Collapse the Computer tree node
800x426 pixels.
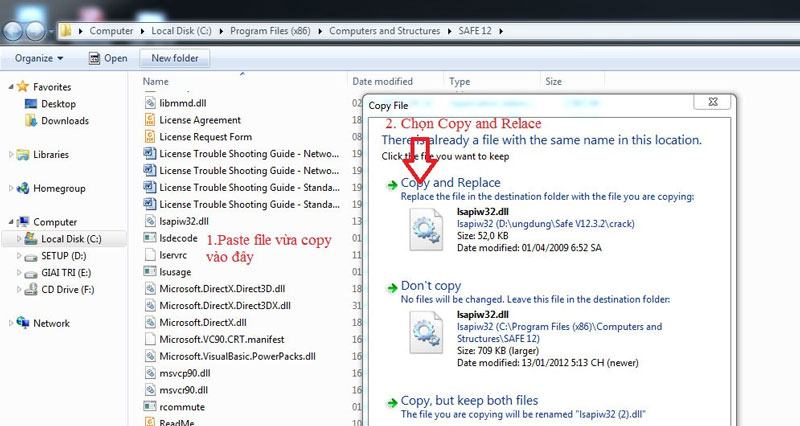click(x=11, y=222)
